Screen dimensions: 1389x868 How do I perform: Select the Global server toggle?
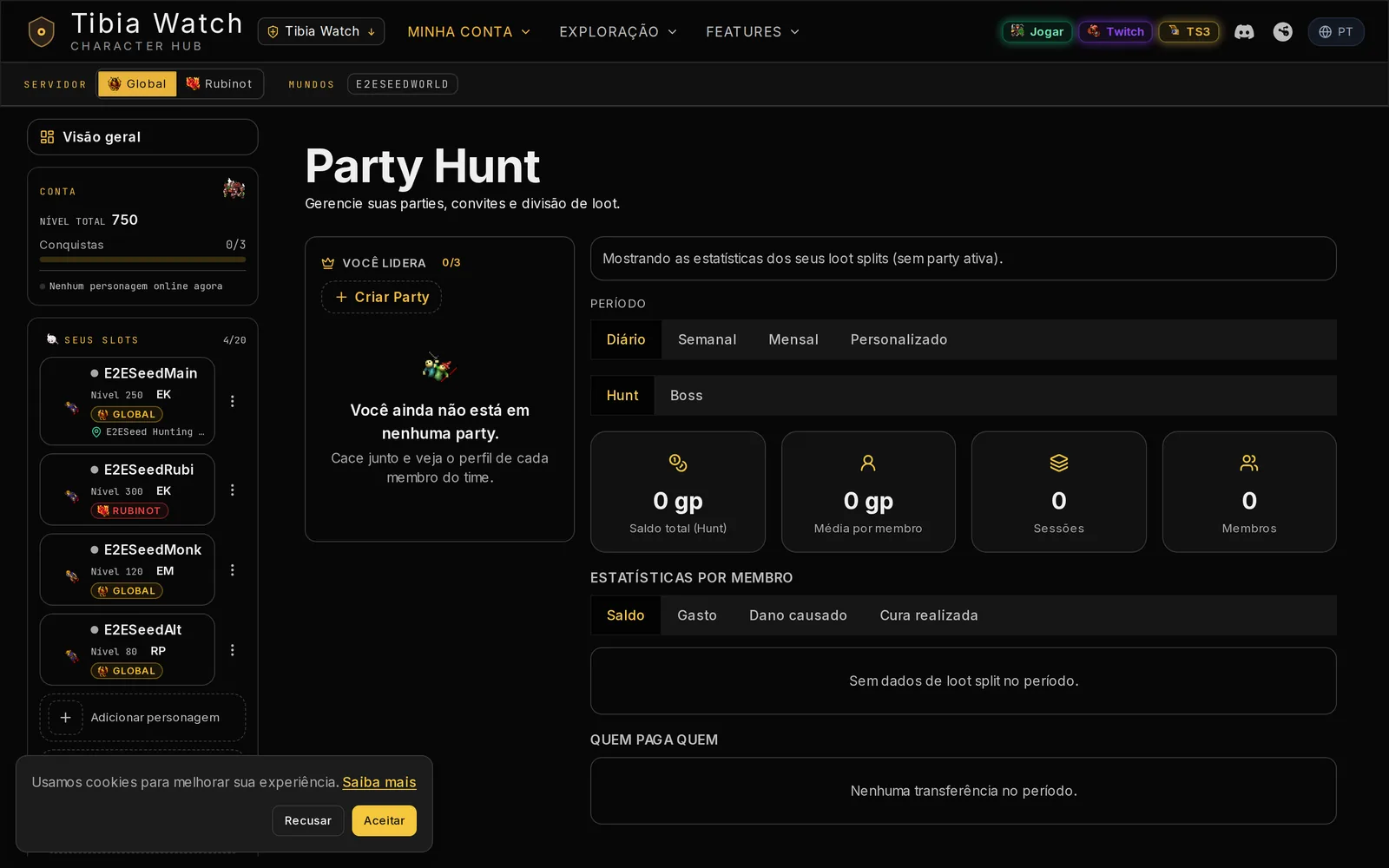[137, 84]
